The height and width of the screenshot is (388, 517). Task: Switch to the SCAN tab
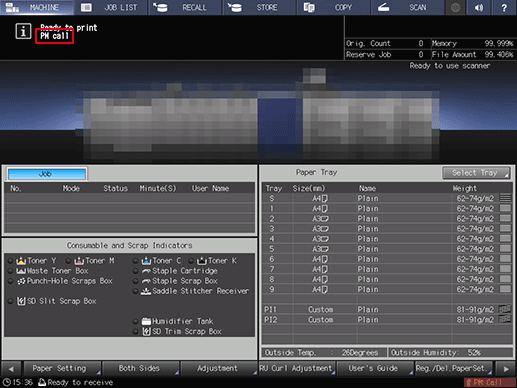pyautogui.click(x=408, y=7)
